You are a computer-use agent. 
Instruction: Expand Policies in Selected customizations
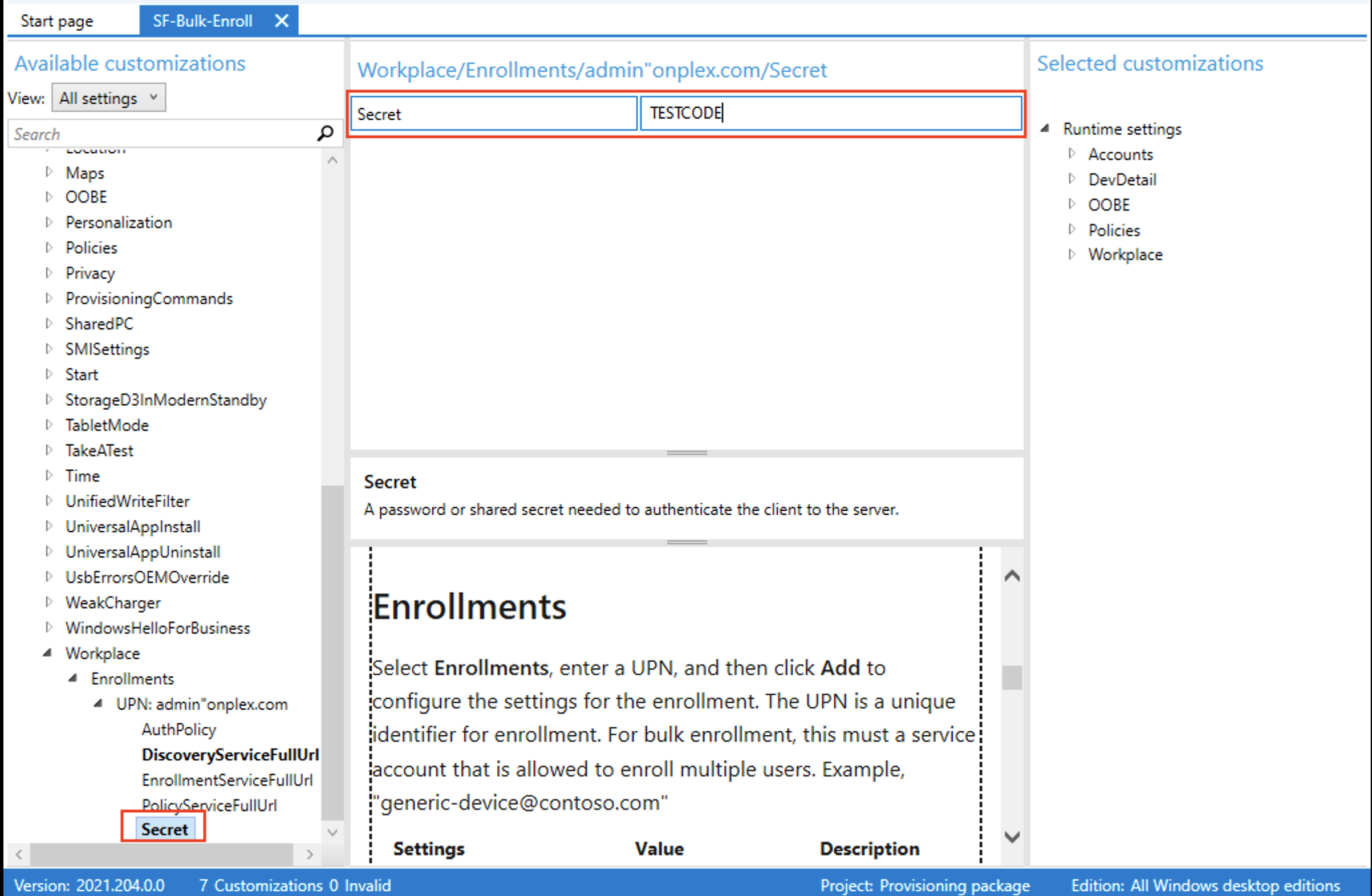click(1071, 229)
